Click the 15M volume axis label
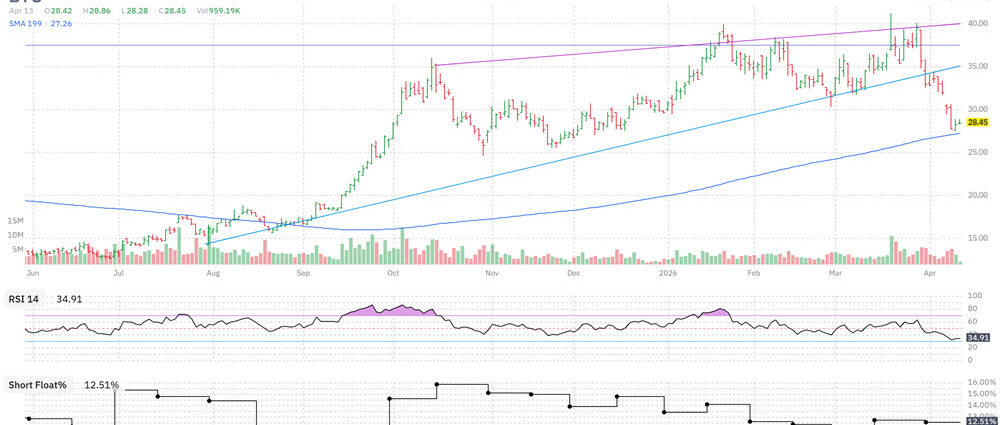The image size is (1000, 425). point(15,220)
